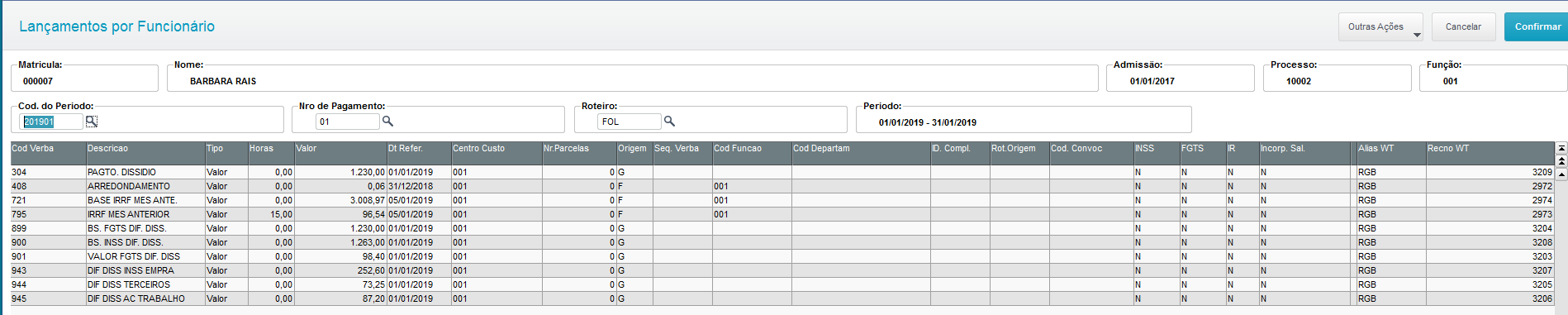
Task: Click single up arrow on grid scrollbar
Action: [1561, 174]
